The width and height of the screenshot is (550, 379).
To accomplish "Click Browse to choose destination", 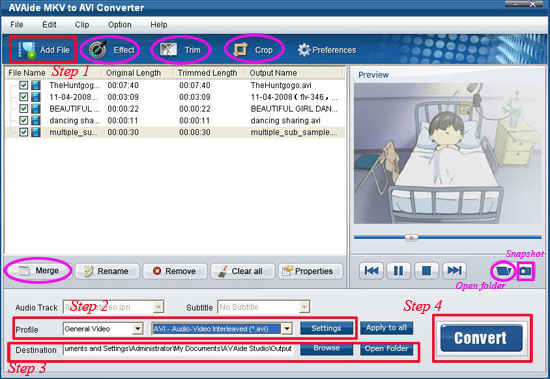I will point(327,348).
